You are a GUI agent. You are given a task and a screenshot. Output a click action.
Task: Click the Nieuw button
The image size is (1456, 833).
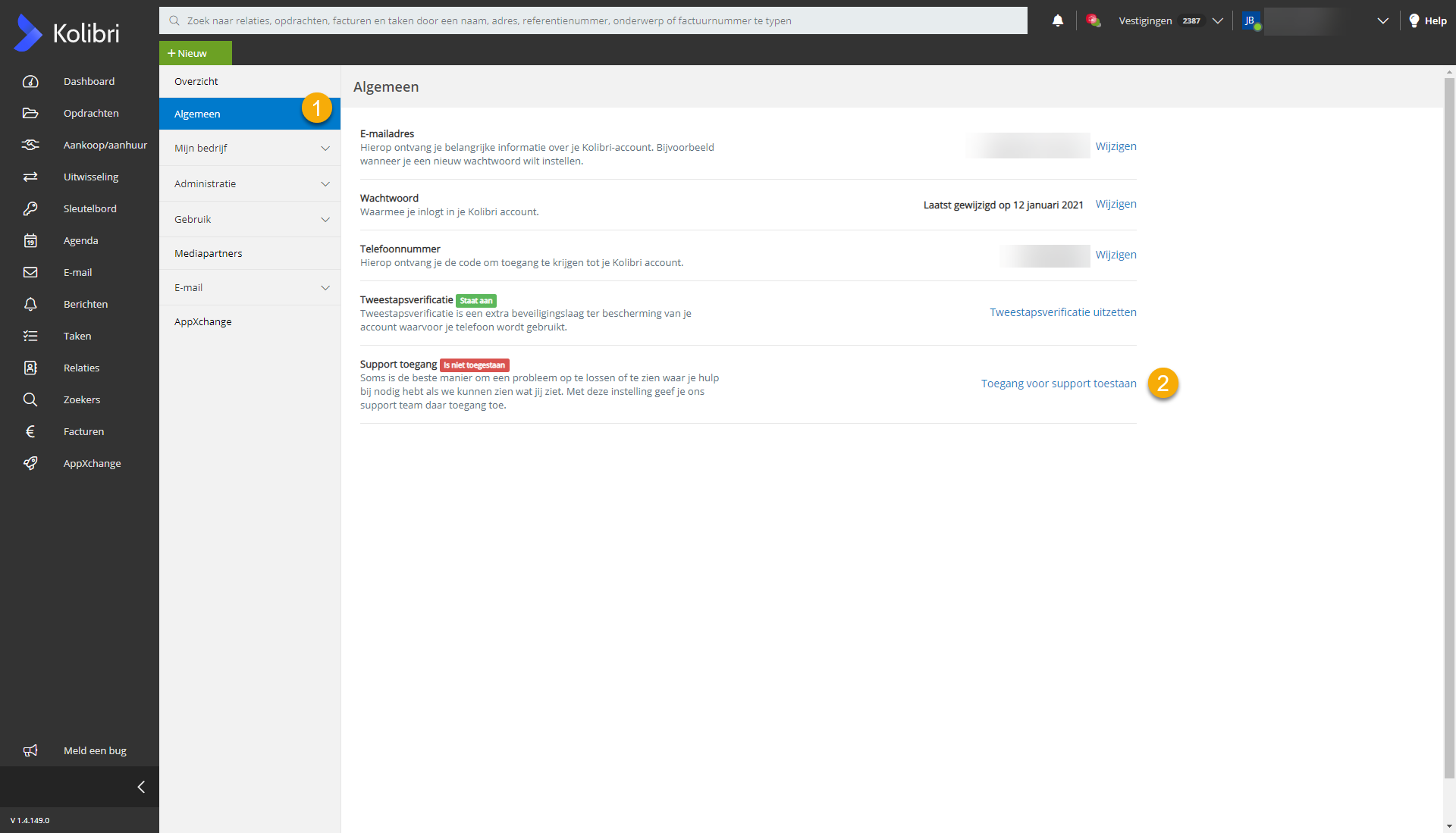[195, 53]
